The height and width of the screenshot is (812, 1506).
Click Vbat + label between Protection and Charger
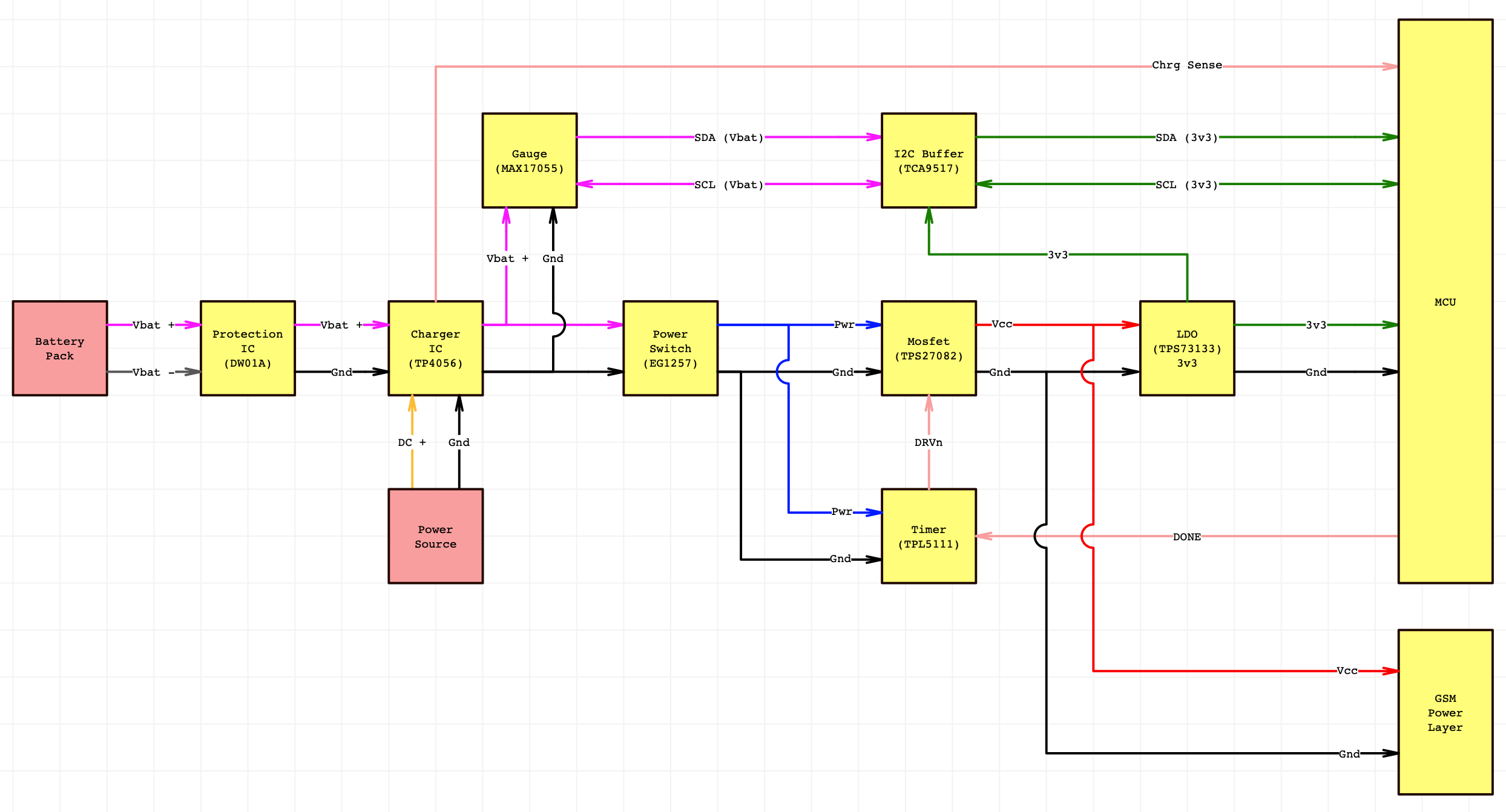point(341,326)
